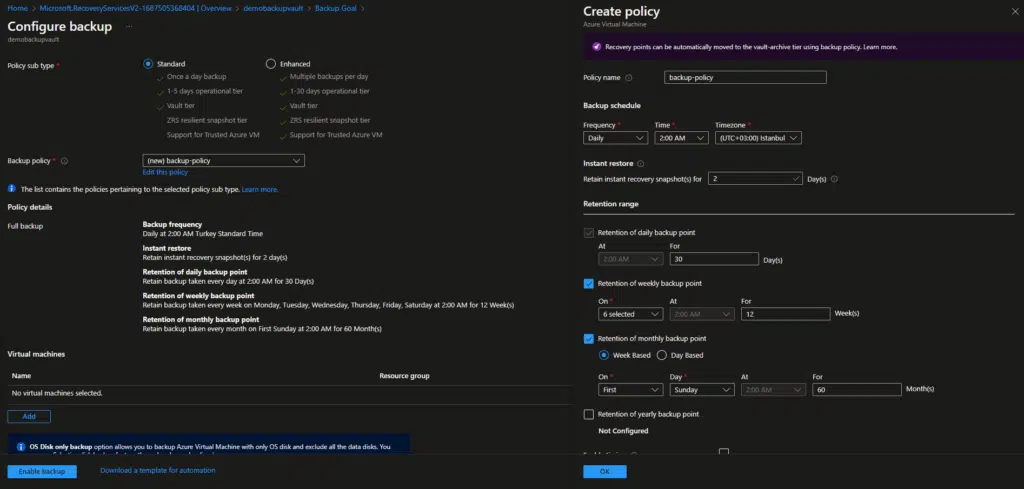Click the purple rocket icon in archive-tier banner
The image size is (1024, 489).
[x=596, y=47]
